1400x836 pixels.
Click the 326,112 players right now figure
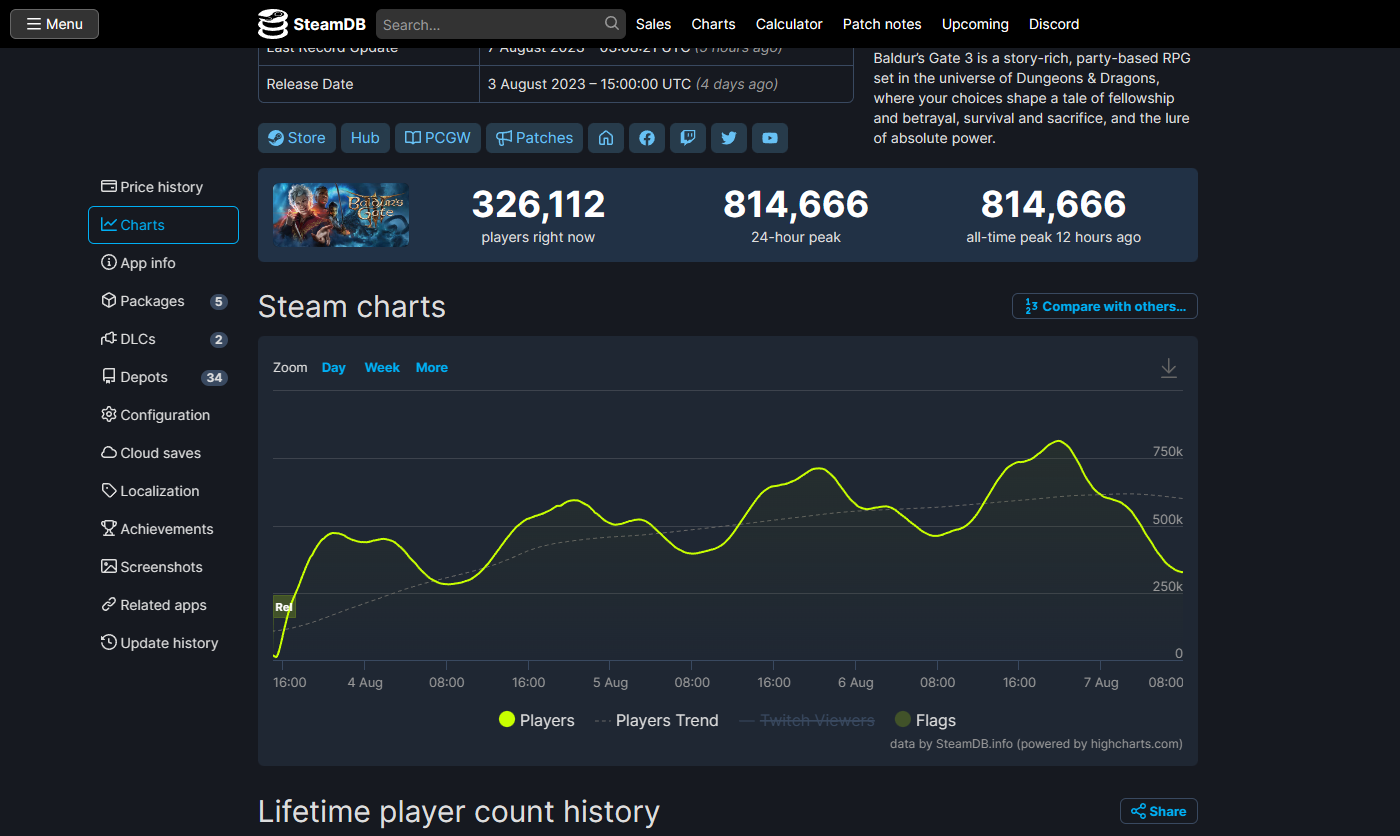click(x=538, y=205)
